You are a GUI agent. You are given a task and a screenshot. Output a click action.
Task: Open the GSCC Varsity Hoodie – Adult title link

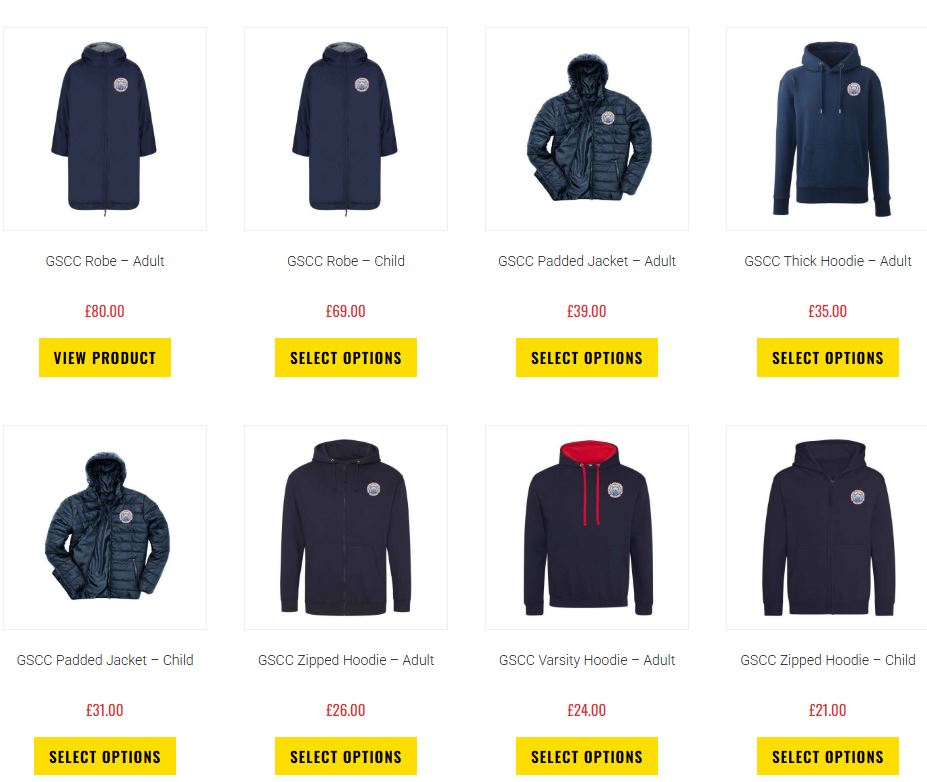click(x=586, y=660)
